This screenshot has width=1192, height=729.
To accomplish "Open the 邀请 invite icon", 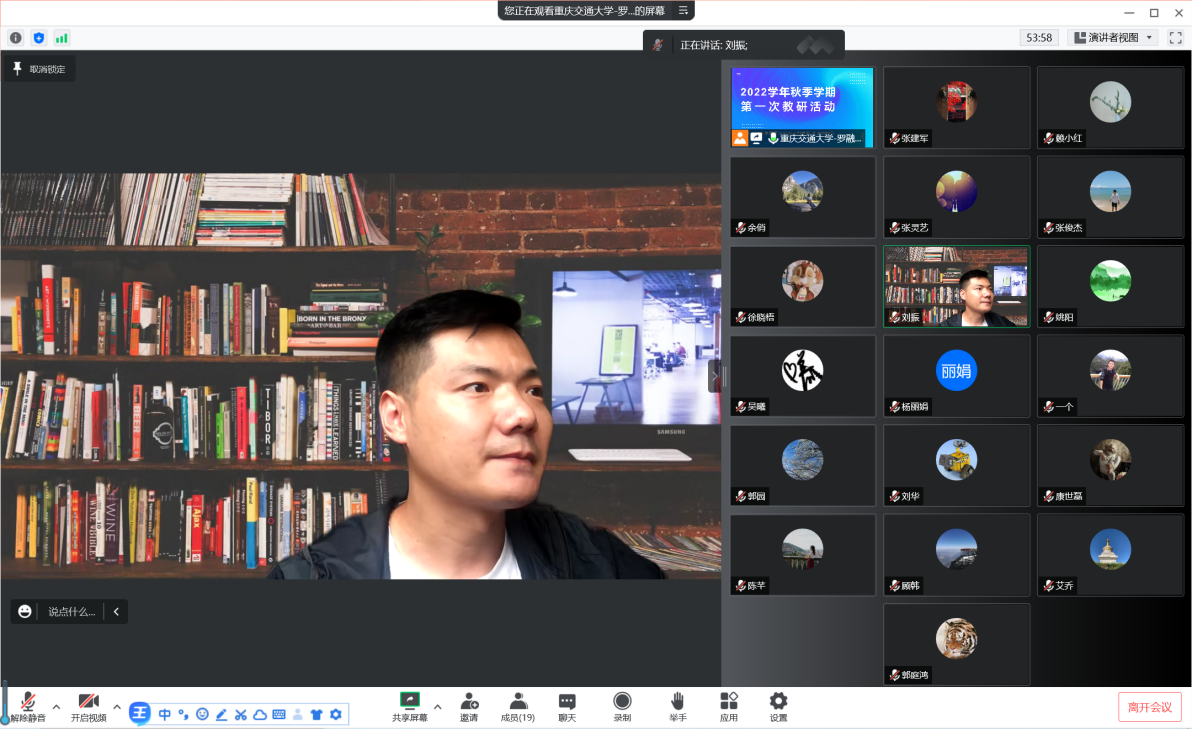I will 468,701.
